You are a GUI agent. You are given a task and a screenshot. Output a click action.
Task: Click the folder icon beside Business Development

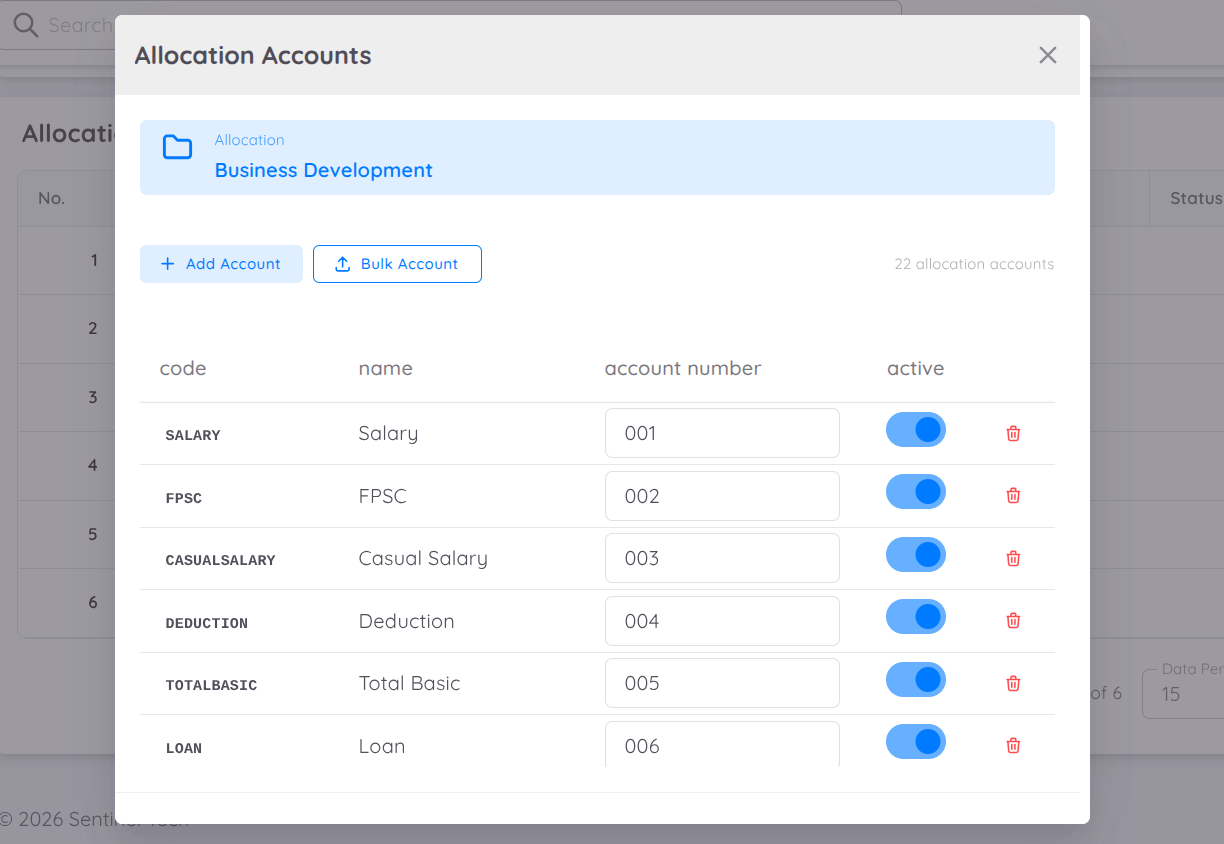pos(177,147)
